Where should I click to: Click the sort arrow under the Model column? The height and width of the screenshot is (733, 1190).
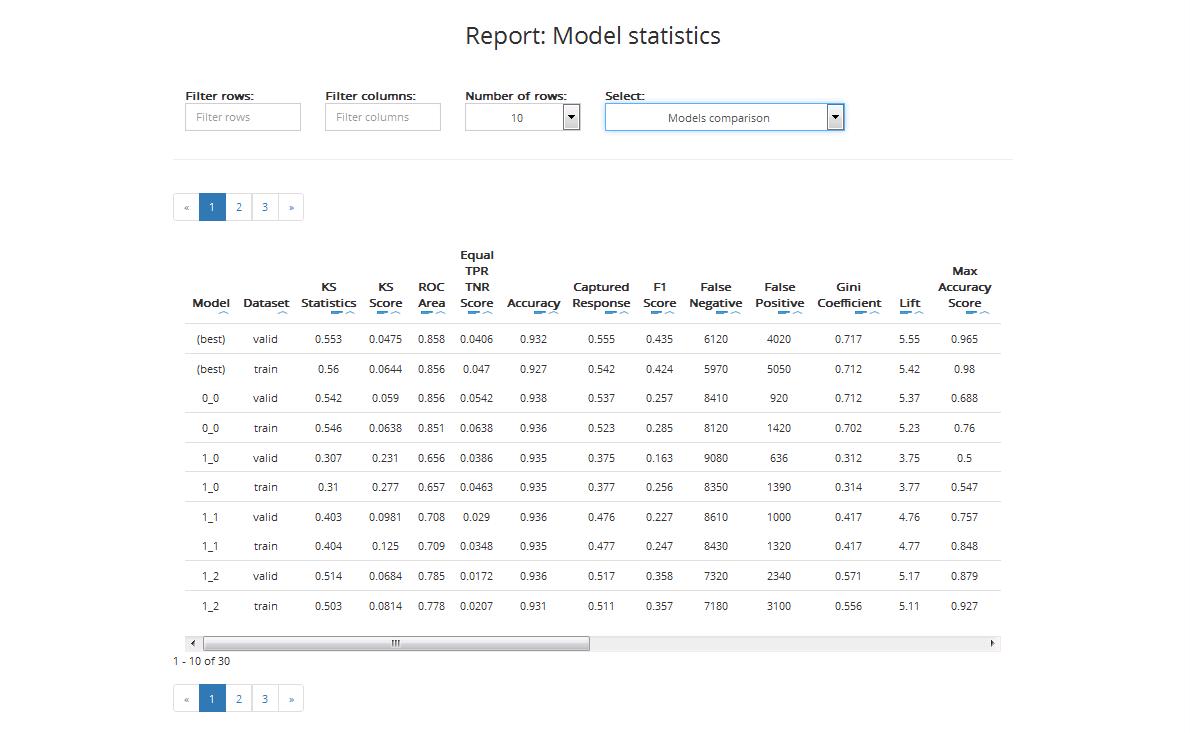[223, 314]
